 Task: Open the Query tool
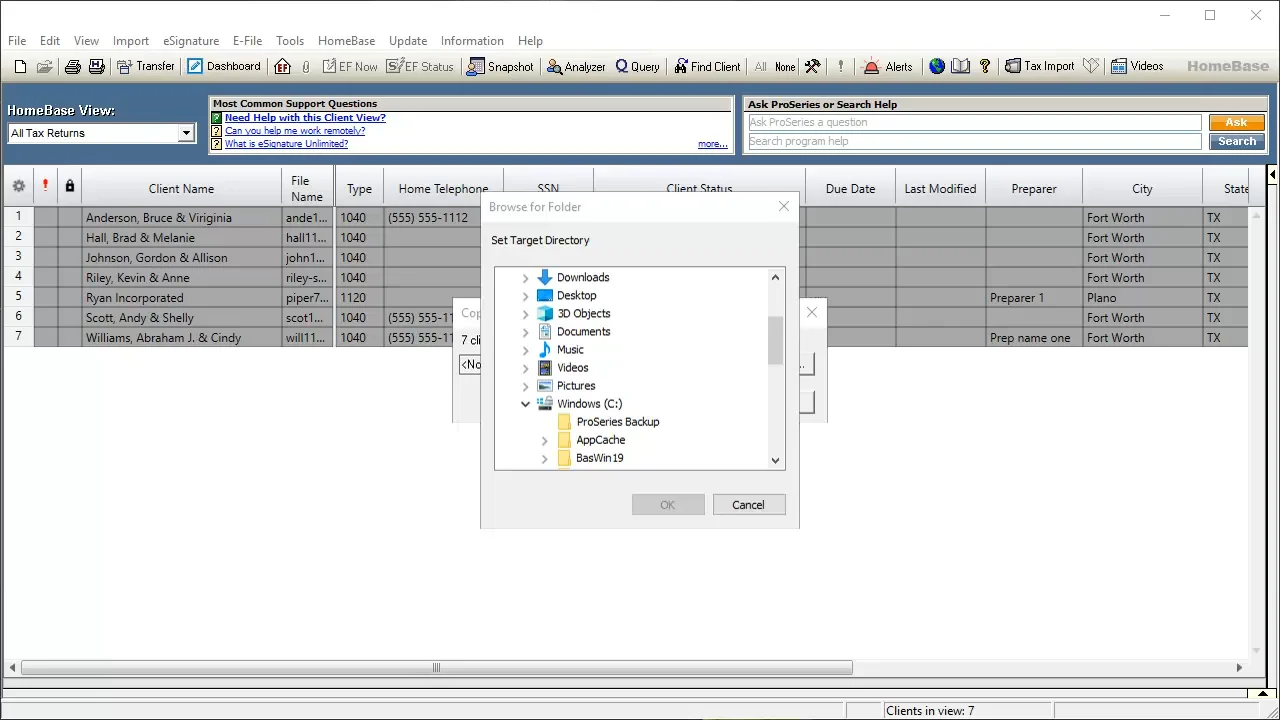pos(637,67)
